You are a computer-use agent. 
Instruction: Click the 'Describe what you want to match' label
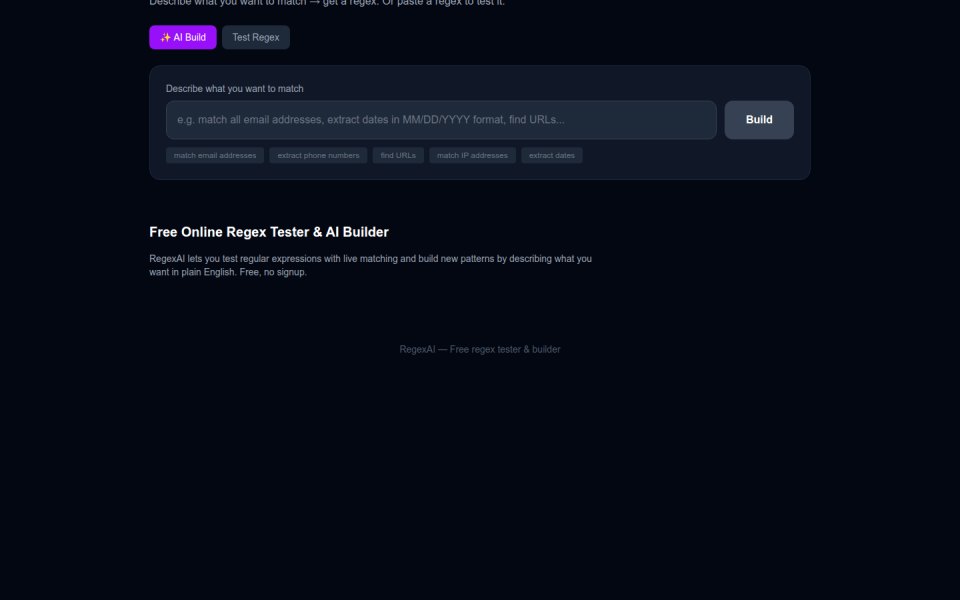coord(234,89)
